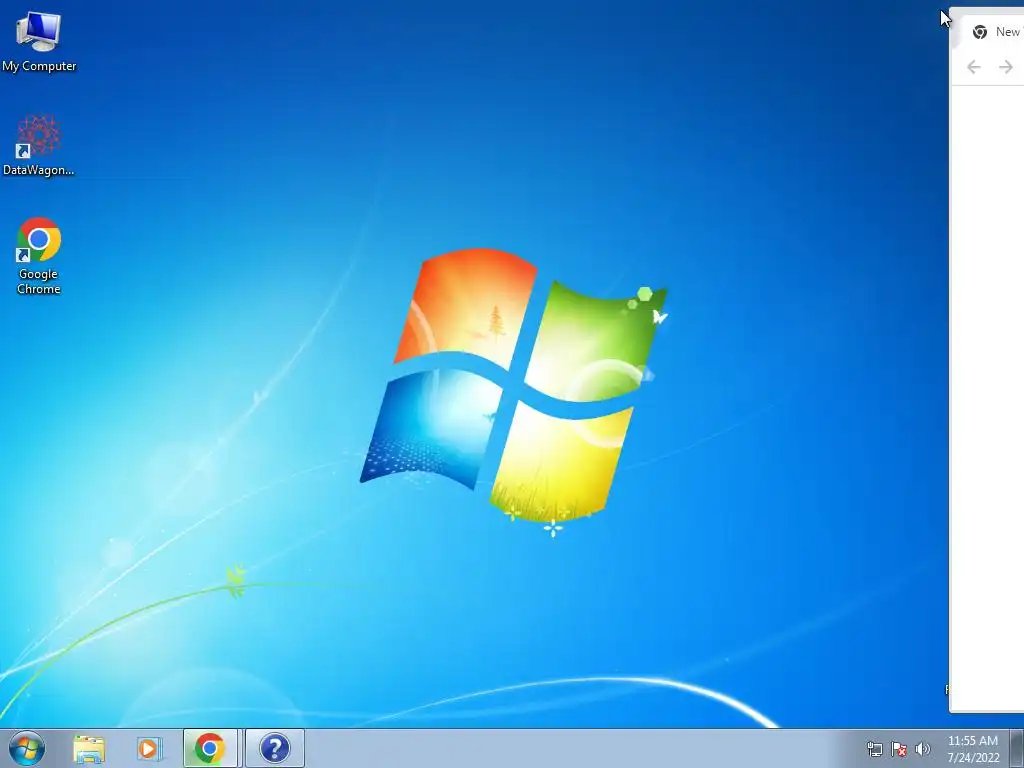The width and height of the screenshot is (1024, 768).
Task: Click the network status tray icon
Action: [x=874, y=749]
